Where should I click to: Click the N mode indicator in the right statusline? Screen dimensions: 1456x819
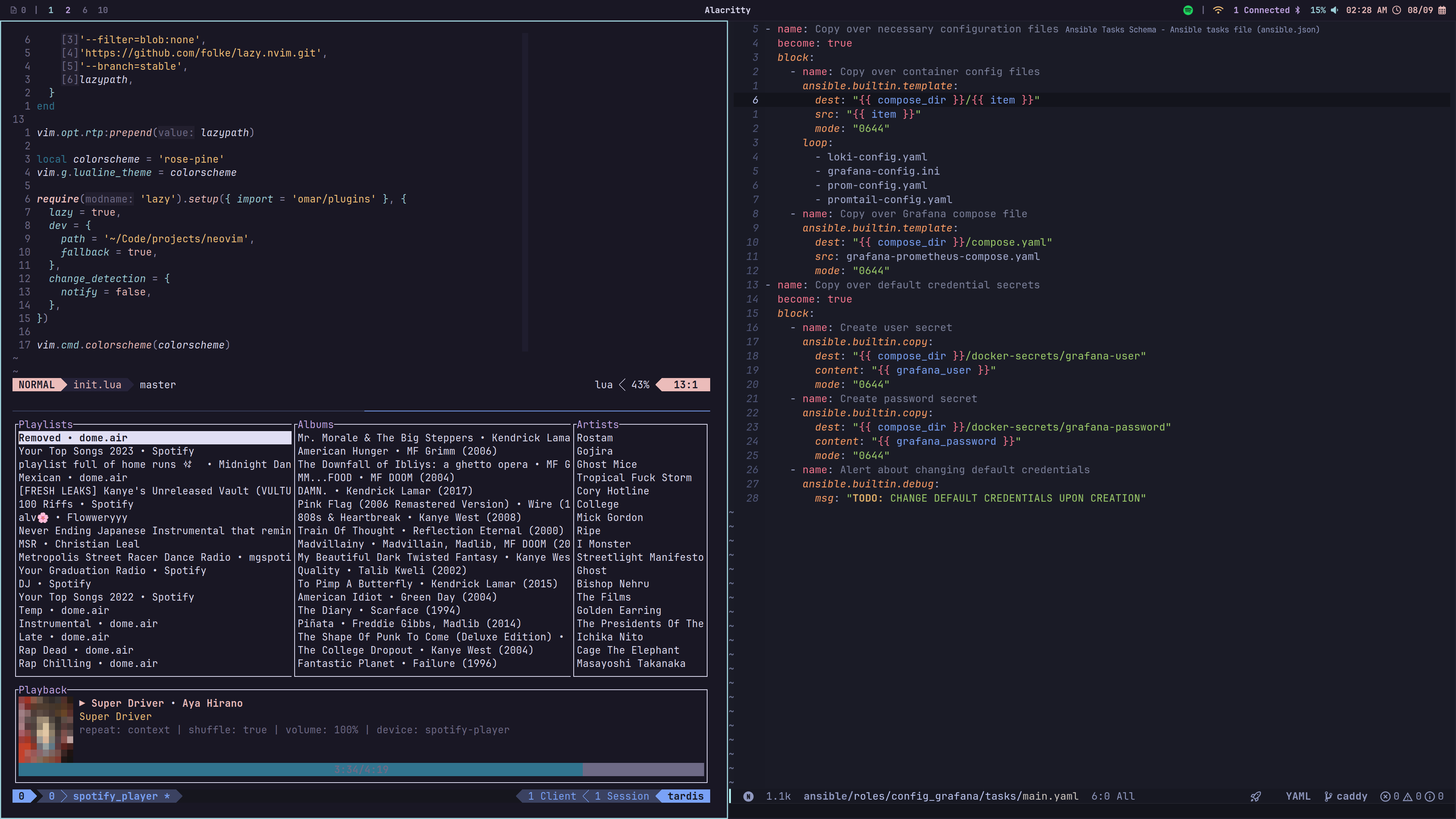(x=748, y=796)
